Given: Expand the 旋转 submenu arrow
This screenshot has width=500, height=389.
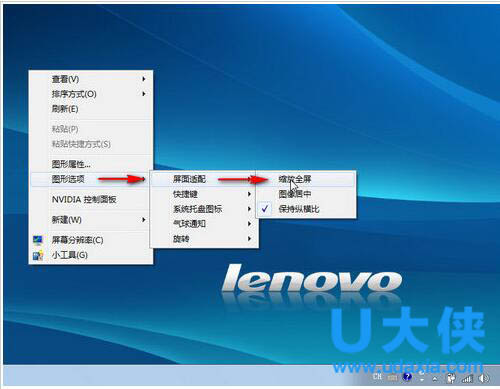Looking at the screenshot, I should (x=249, y=239).
